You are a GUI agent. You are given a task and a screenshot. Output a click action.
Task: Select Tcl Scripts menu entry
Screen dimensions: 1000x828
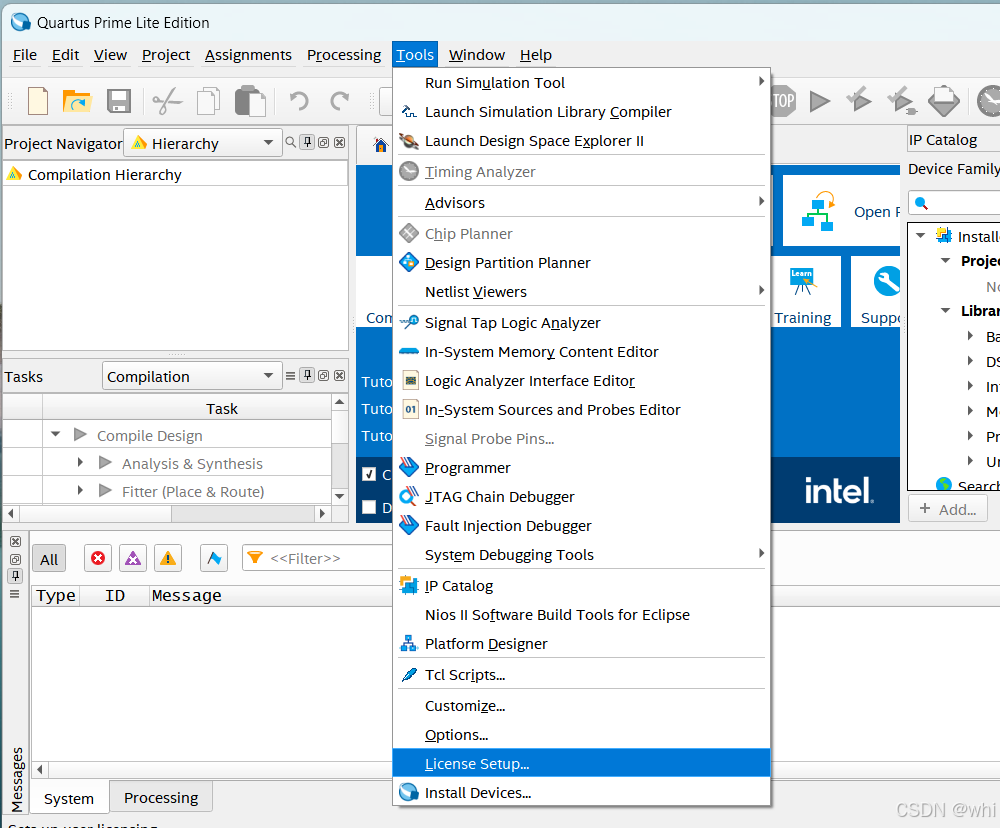581,674
